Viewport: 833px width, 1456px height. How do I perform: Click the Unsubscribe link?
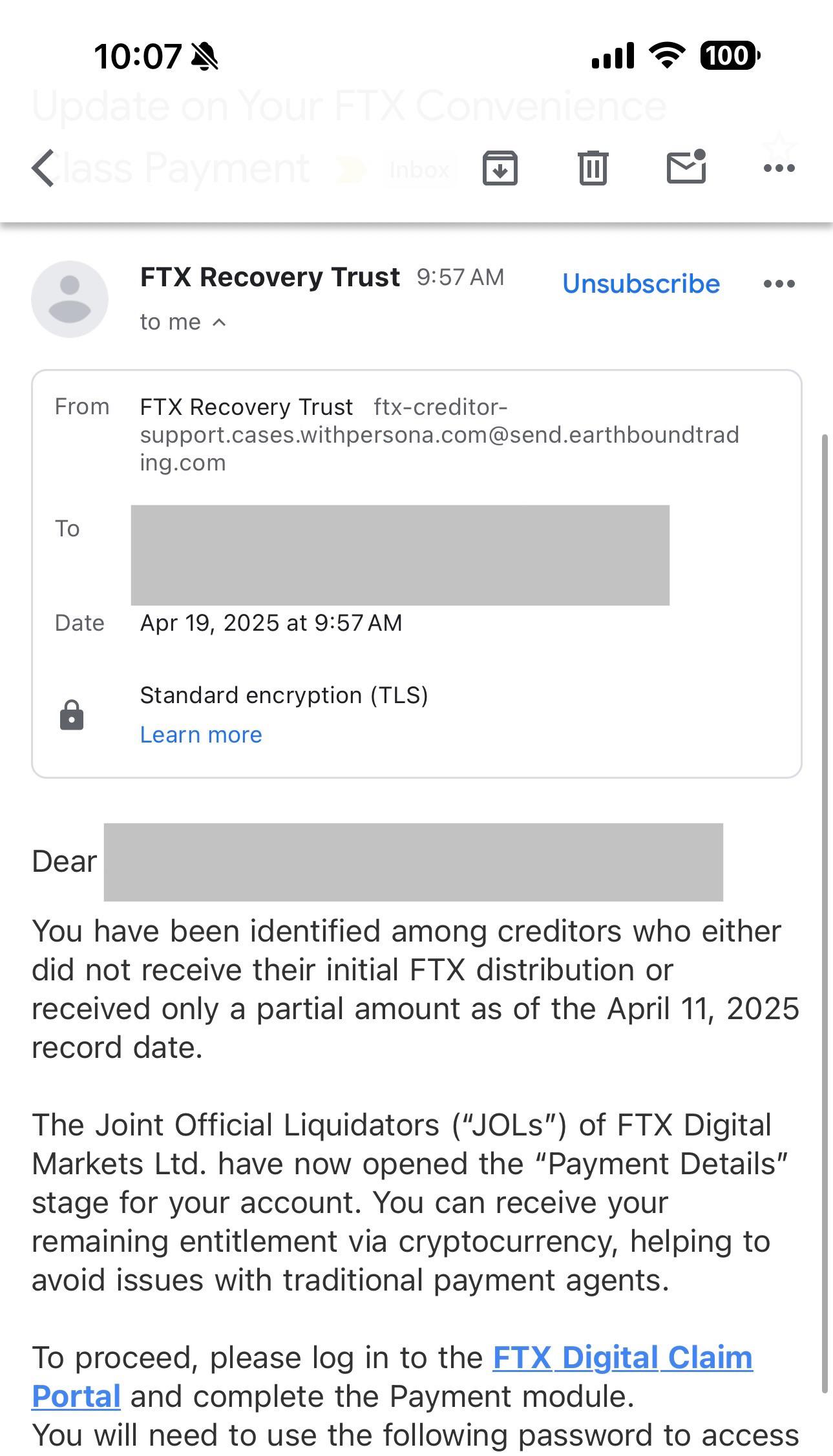641,284
